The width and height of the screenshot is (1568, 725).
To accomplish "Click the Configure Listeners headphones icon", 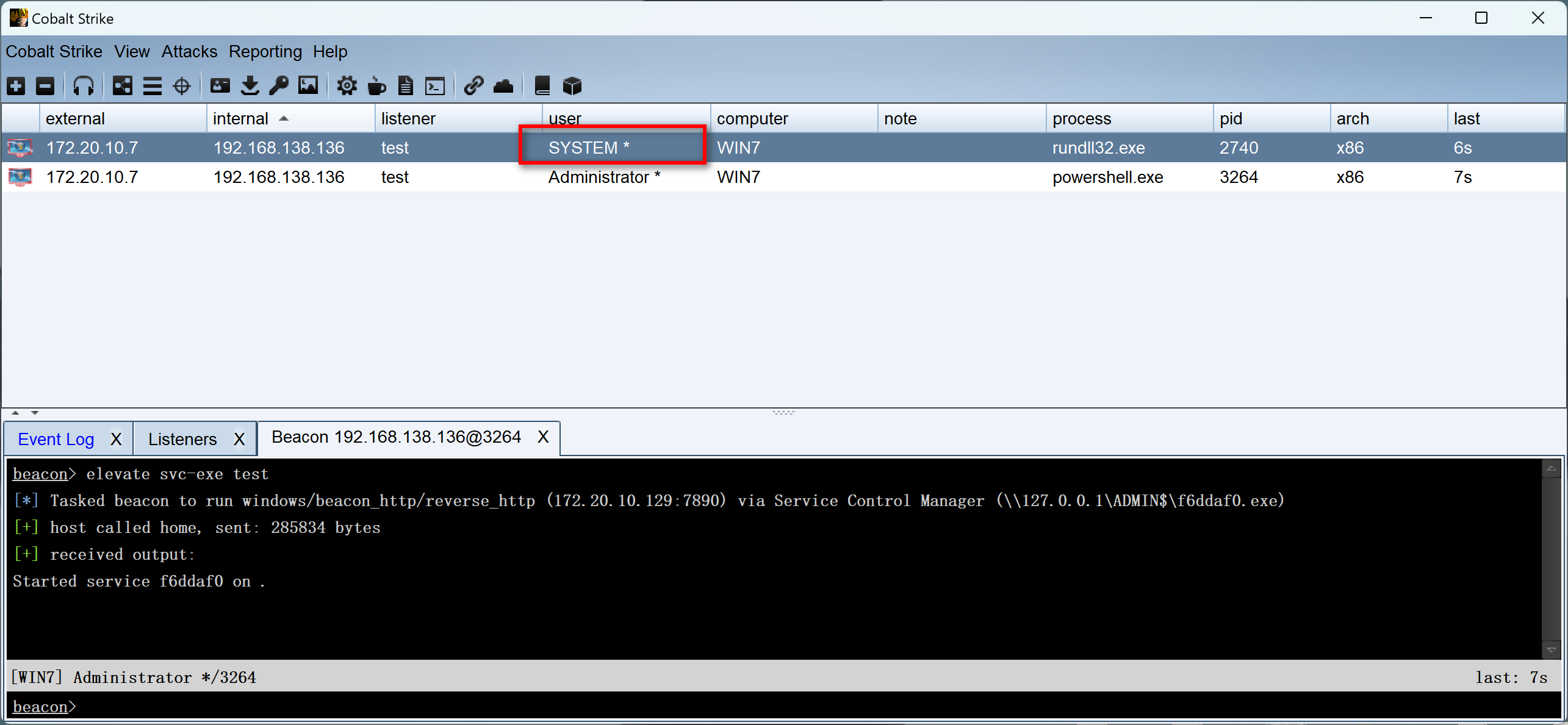I will 83,86.
